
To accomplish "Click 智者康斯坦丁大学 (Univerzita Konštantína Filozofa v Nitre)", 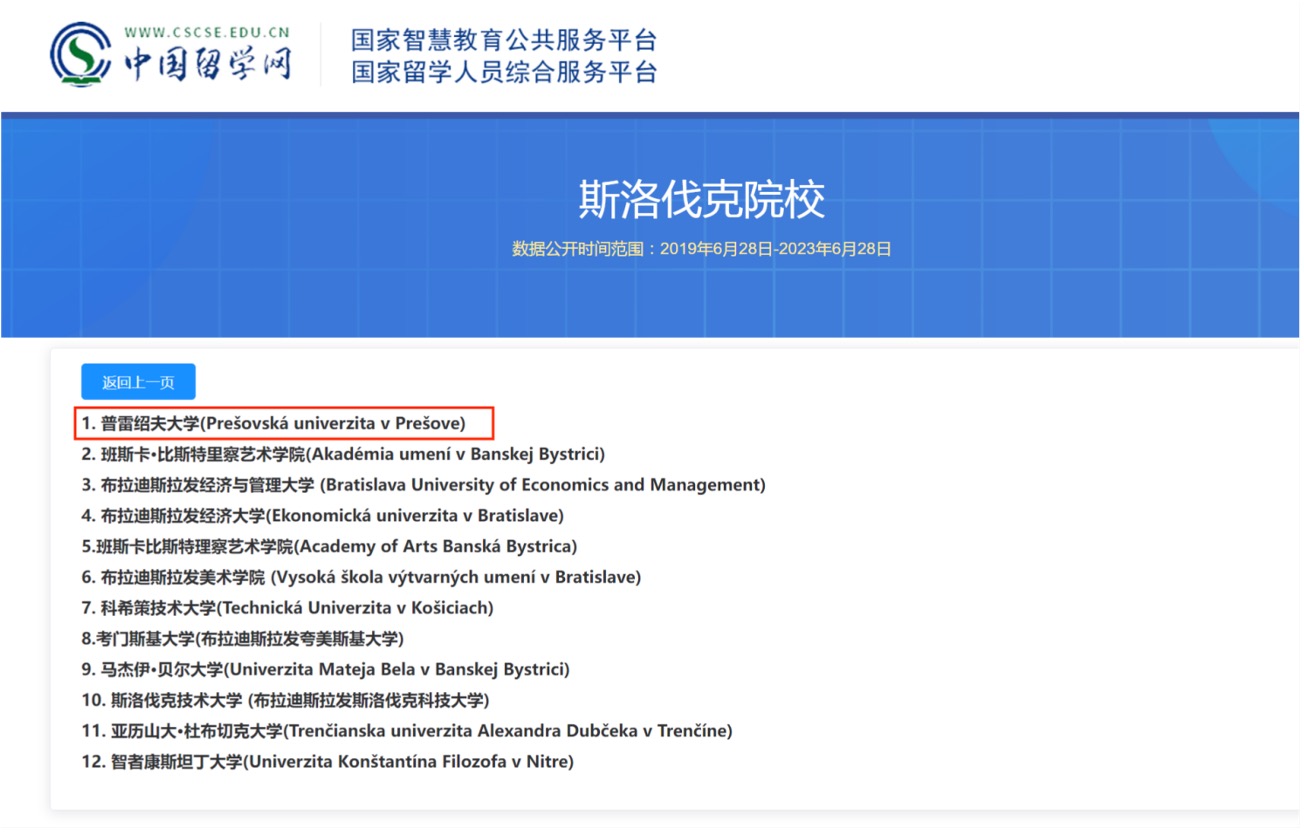I will [328, 762].
